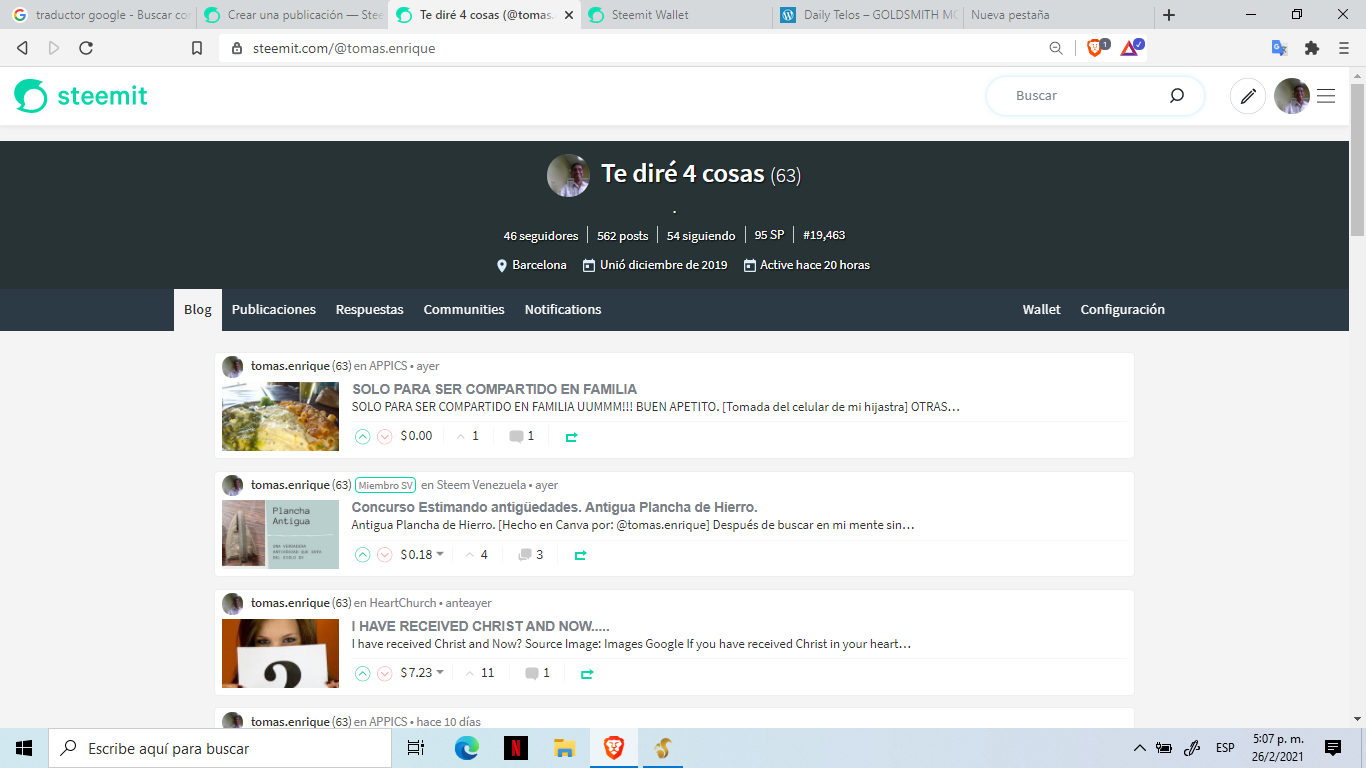Open comments on I HAVE RECEIVED CHRIST post
Screen dimensions: 1366x768
tap(538, 673)
